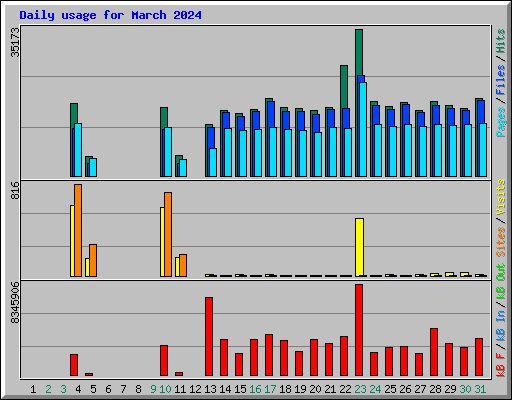Click the red kB bar for day 23
Screen dimensions: 512x400
coord(359,330)
